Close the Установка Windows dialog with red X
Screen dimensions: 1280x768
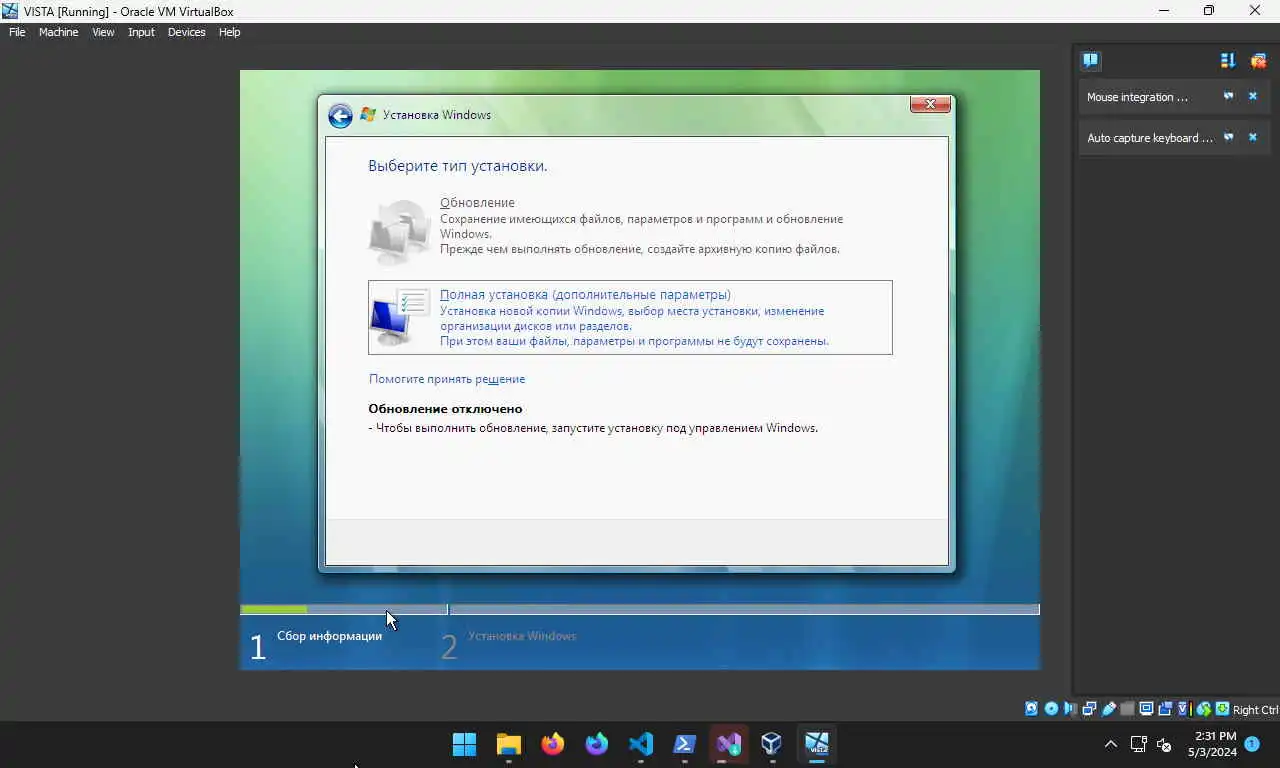(x=930, y=104)
